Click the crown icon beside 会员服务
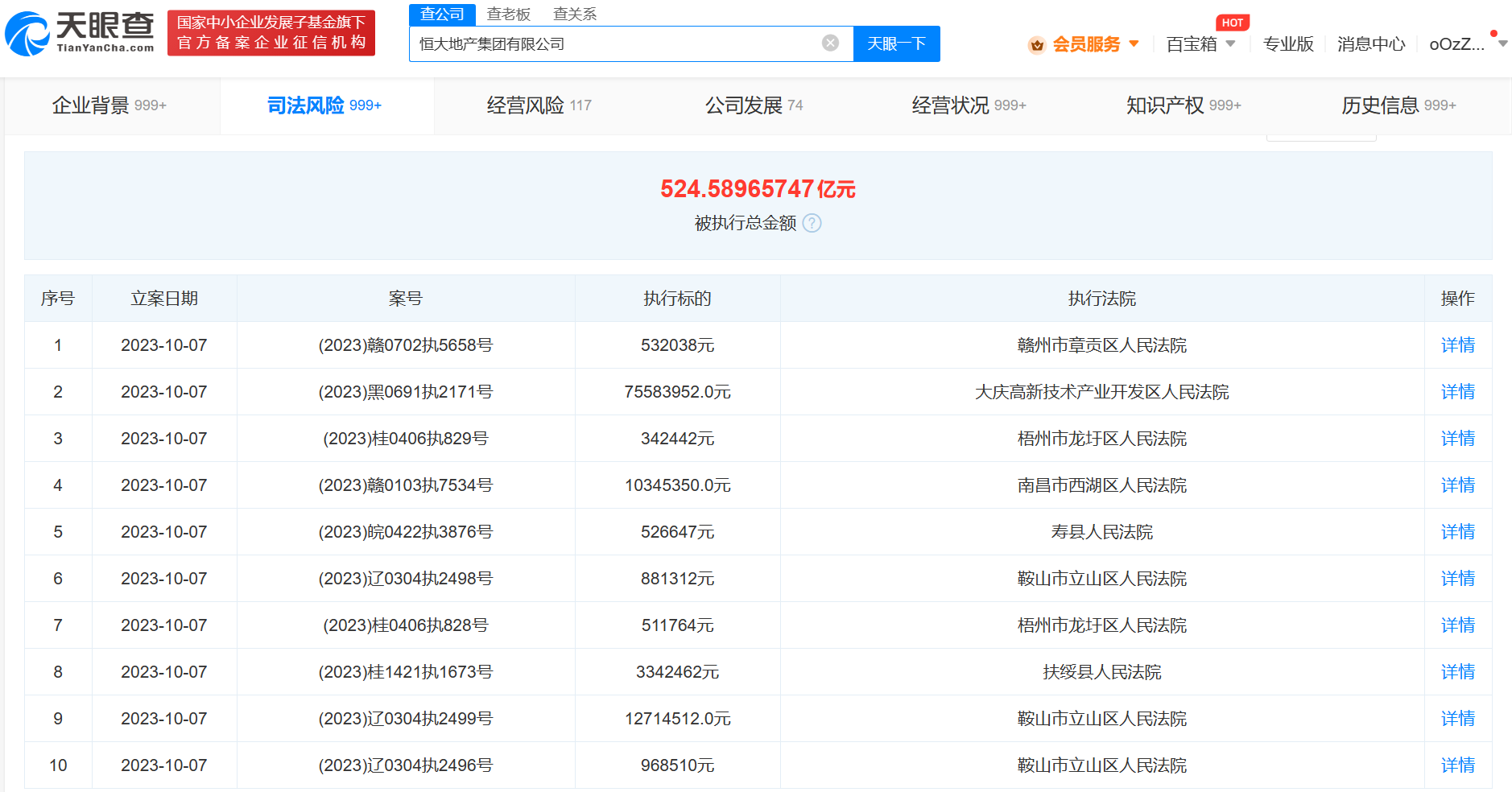Image resolution: width=1512 pixels, height=792 pixels. pos(1037,45)
